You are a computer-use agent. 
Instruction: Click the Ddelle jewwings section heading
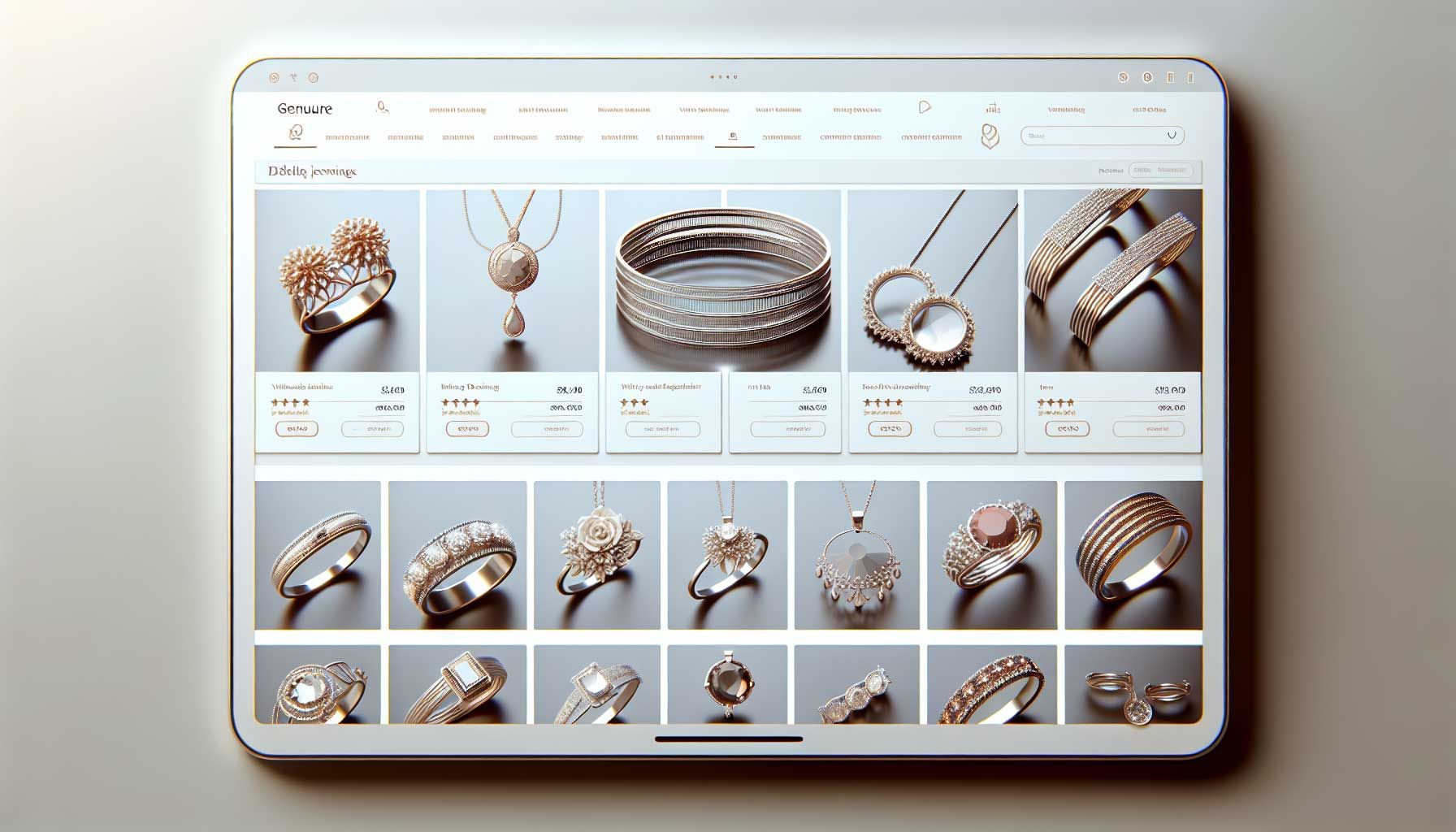point(312,171)
